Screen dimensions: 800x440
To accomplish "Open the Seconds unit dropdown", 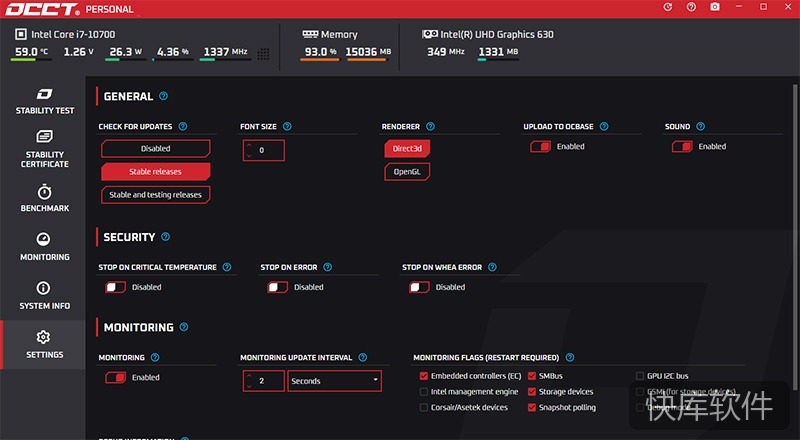I will pyautogui.click(x=335, y=381).
